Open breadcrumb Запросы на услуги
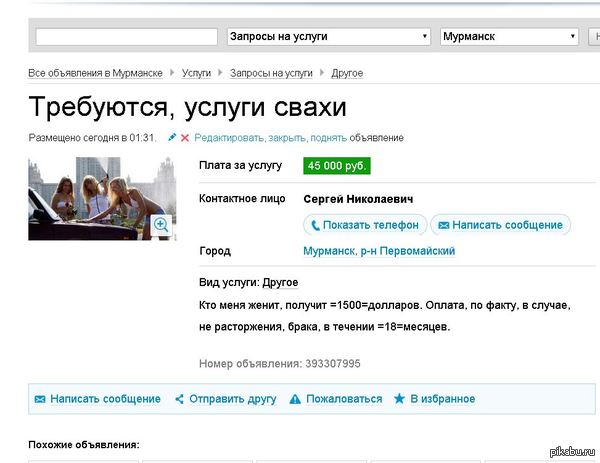This screenshot has height=463, width=600. [x=271, y=73]
